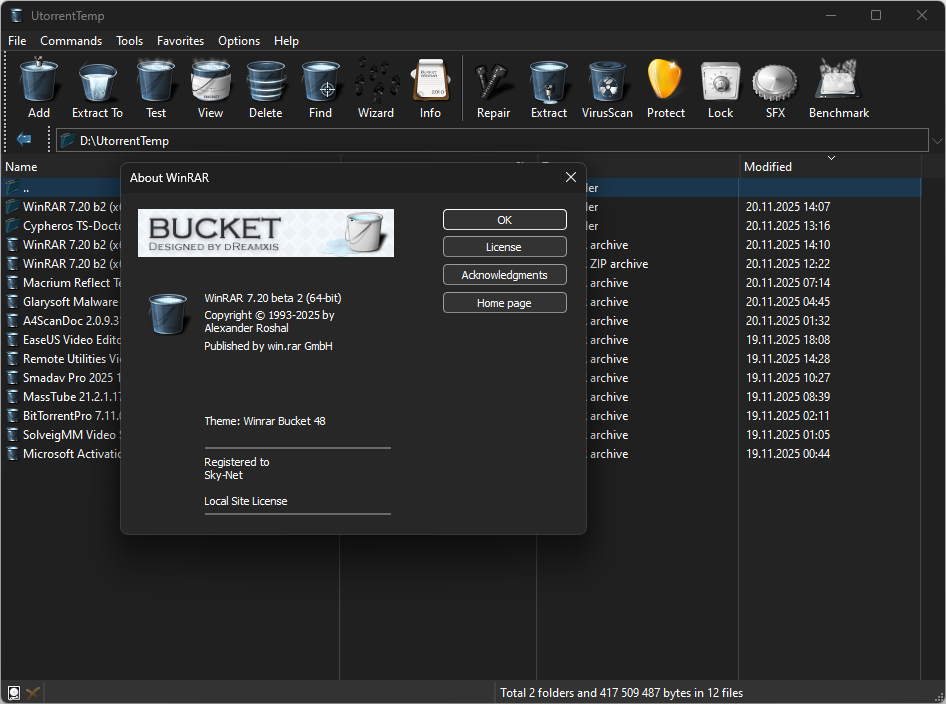The height and width of the screenshot is (704, 946).
Task: Click the Macrium Reflect archive icon
Action: [x=12, y=282]
